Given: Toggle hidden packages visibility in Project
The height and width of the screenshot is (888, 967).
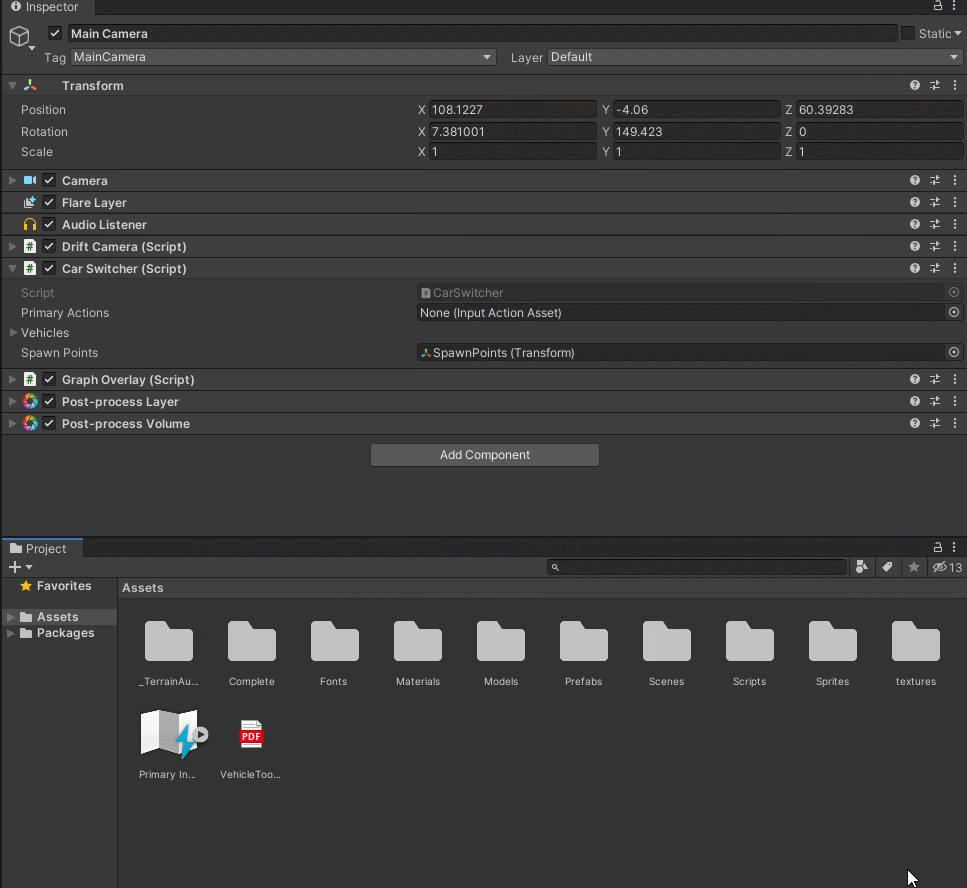Looking at the screenshot, I should 946,568.
